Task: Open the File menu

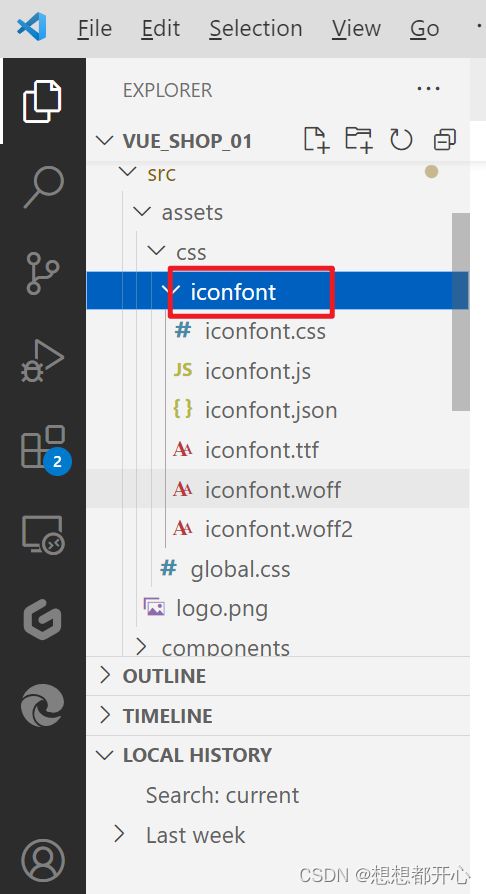Action: click(95, 28)
